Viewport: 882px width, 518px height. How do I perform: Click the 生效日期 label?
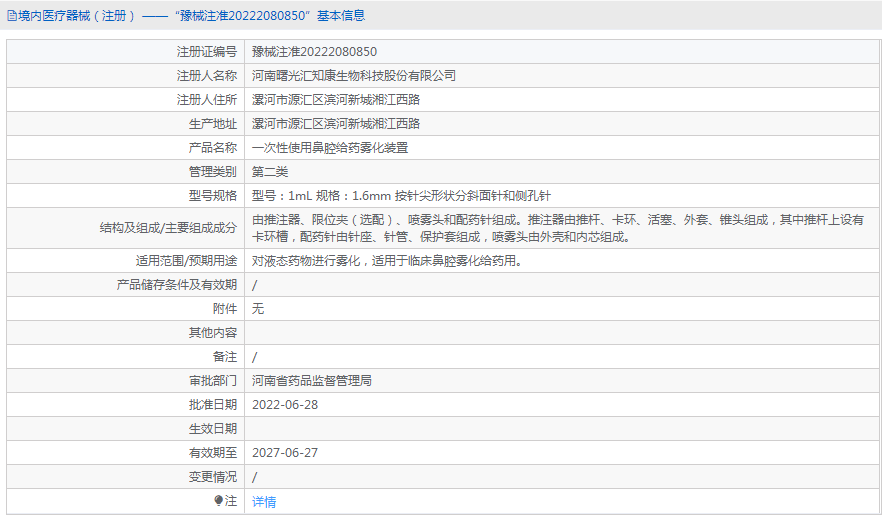(213, 429)
